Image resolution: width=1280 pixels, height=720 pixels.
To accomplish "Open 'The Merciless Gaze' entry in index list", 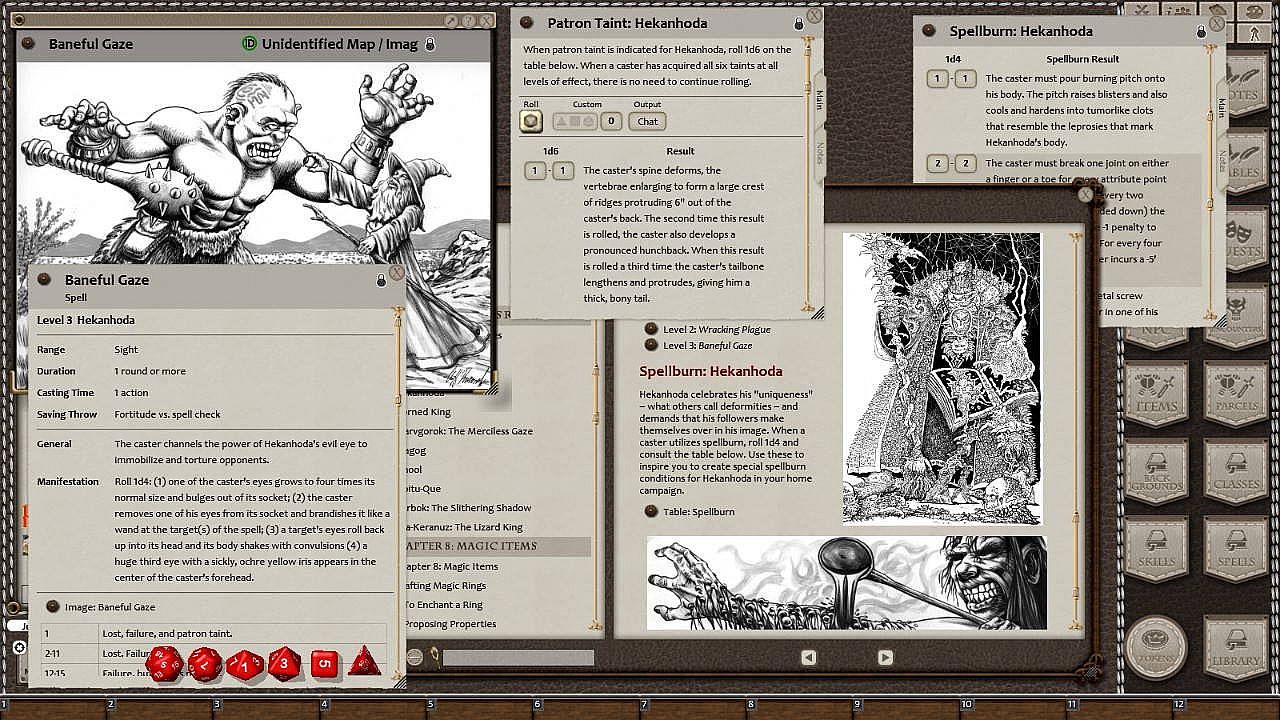I will 468,431.
